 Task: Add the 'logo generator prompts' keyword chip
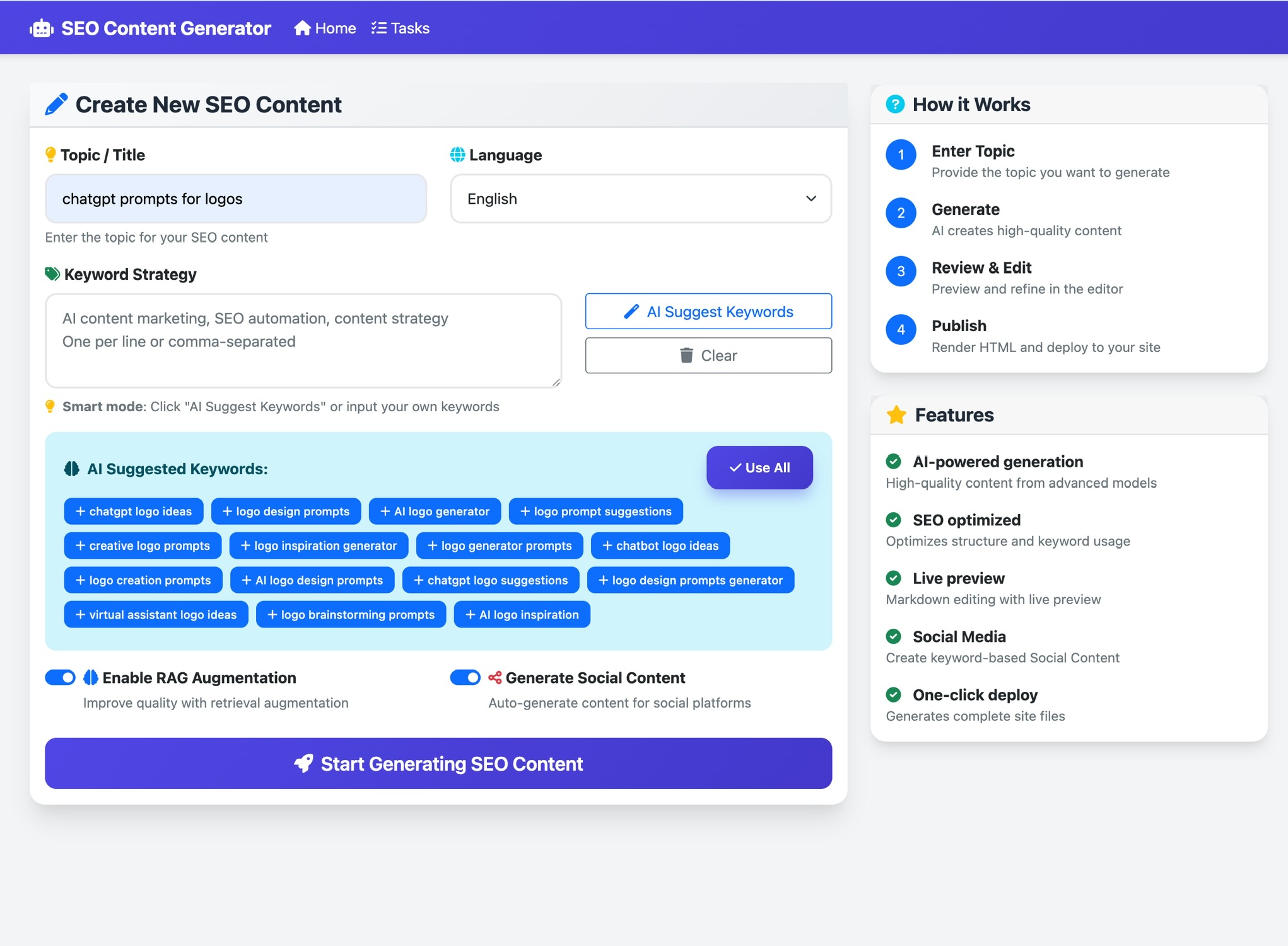[x=500, y=546]
